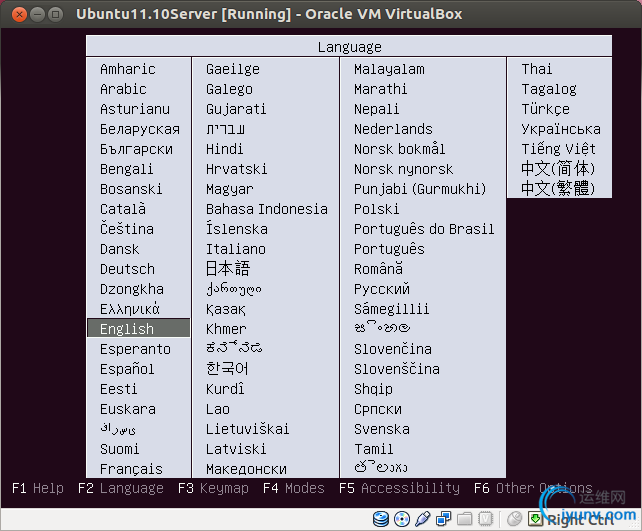Click F1 Help at the bottom

[x=38, y=488]
